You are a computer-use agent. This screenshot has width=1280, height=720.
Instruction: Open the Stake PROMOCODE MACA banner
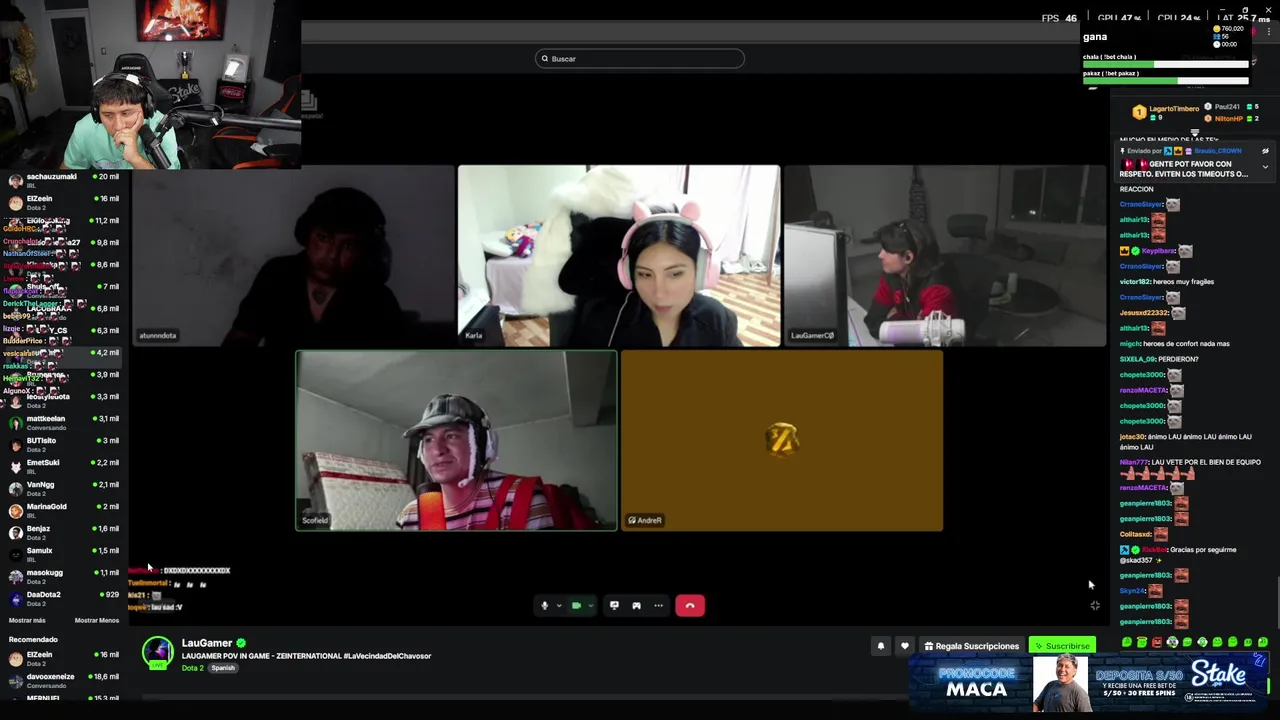point(1089,682)
